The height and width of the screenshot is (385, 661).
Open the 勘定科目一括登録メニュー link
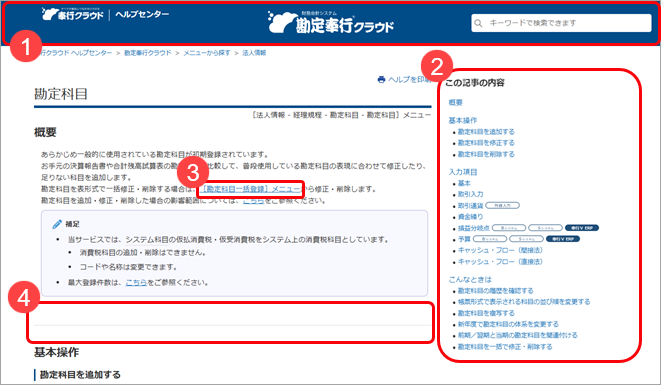click(252, 189)
